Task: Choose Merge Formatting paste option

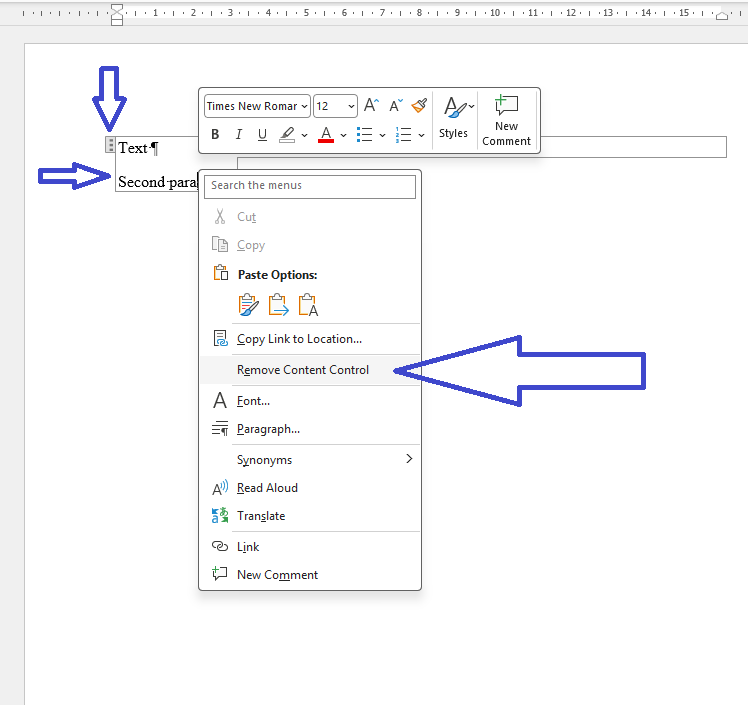Action: (x=279, y=305)
